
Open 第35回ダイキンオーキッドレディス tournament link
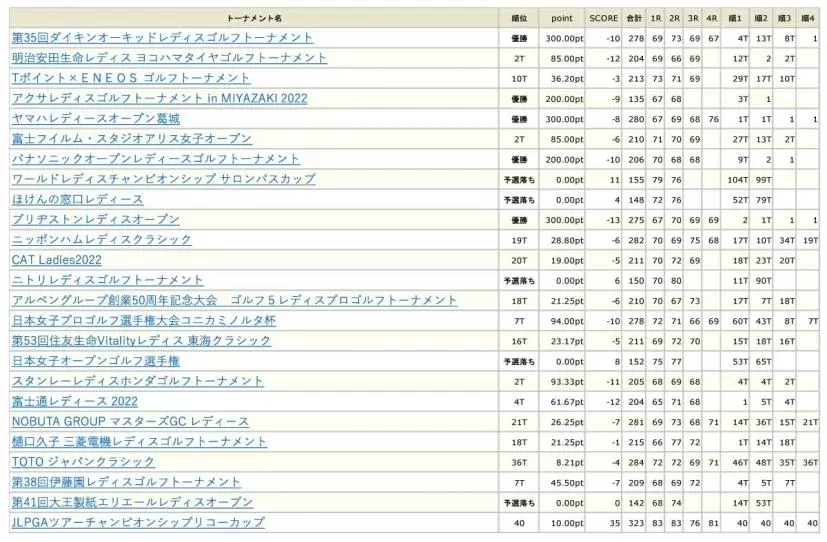162,38
